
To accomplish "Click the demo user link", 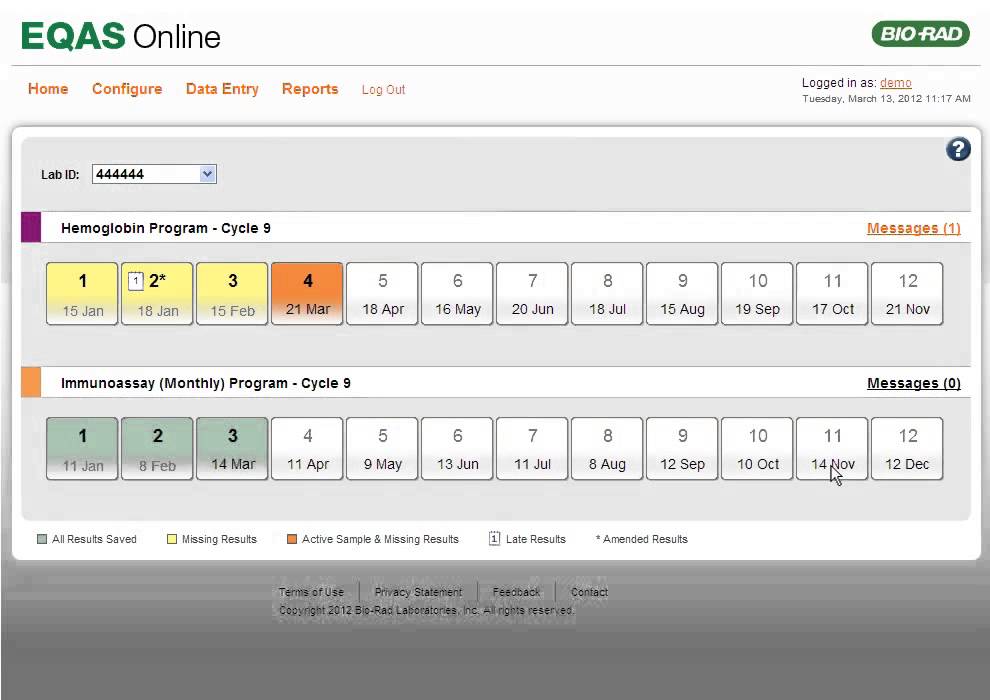I will point(895,83).
